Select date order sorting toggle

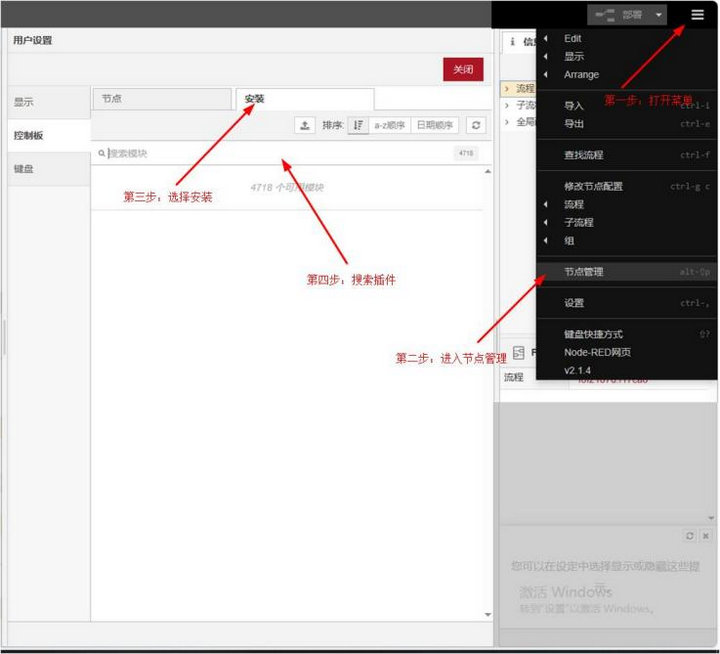point(435,125)
